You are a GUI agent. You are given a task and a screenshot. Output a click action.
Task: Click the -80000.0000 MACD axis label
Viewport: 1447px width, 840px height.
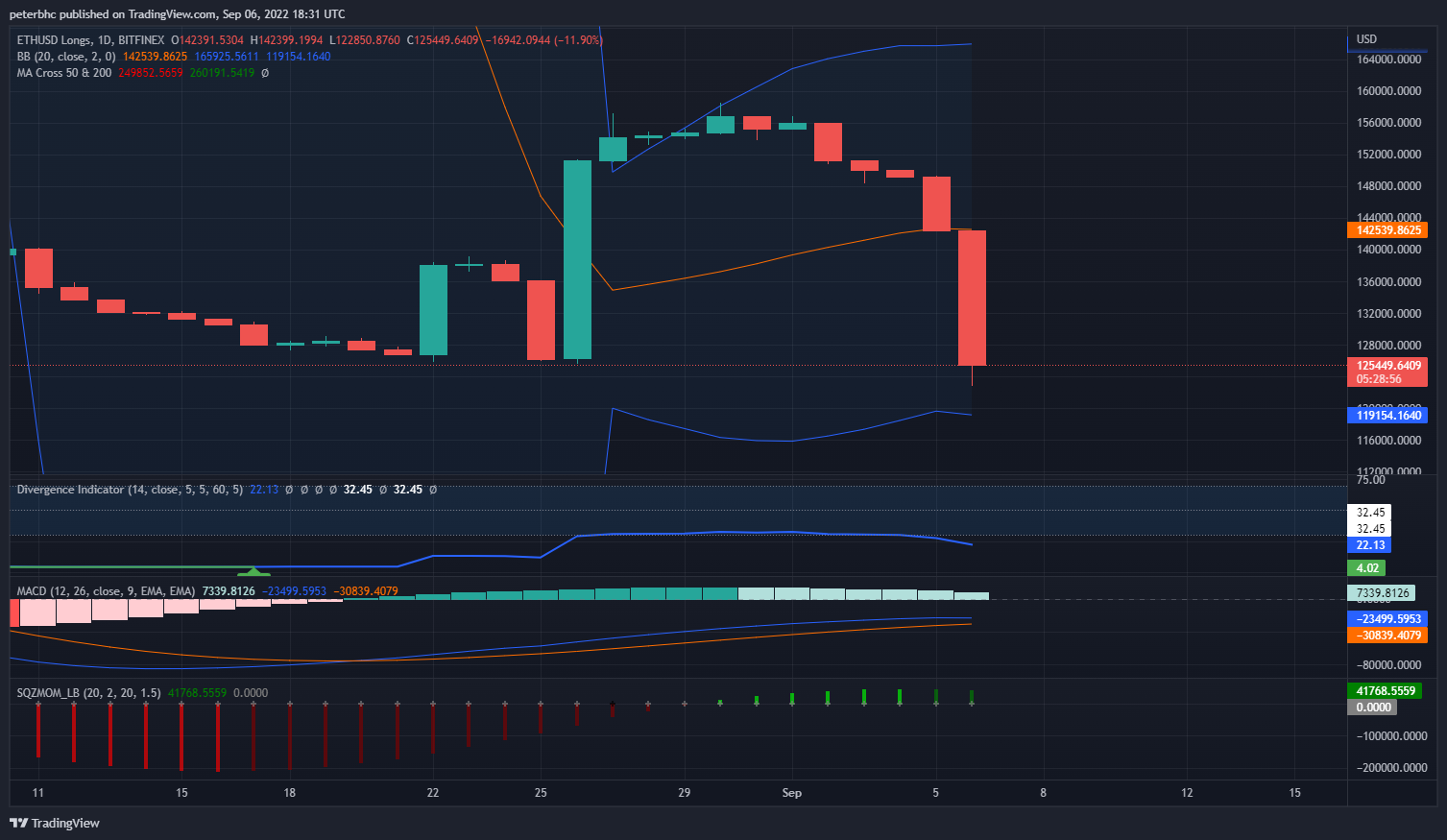click(x=1388, y=665)
